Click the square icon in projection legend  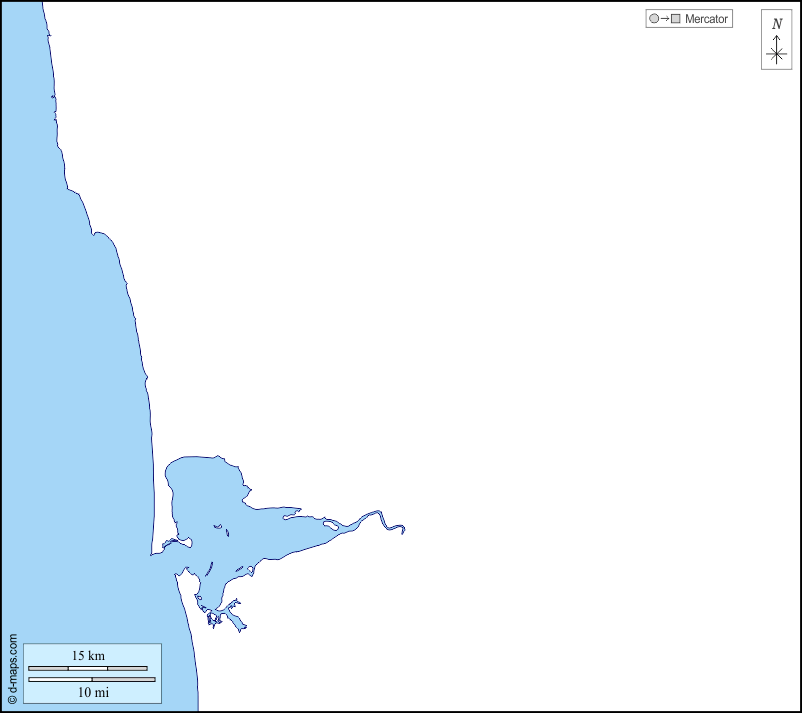pos(676,19)
